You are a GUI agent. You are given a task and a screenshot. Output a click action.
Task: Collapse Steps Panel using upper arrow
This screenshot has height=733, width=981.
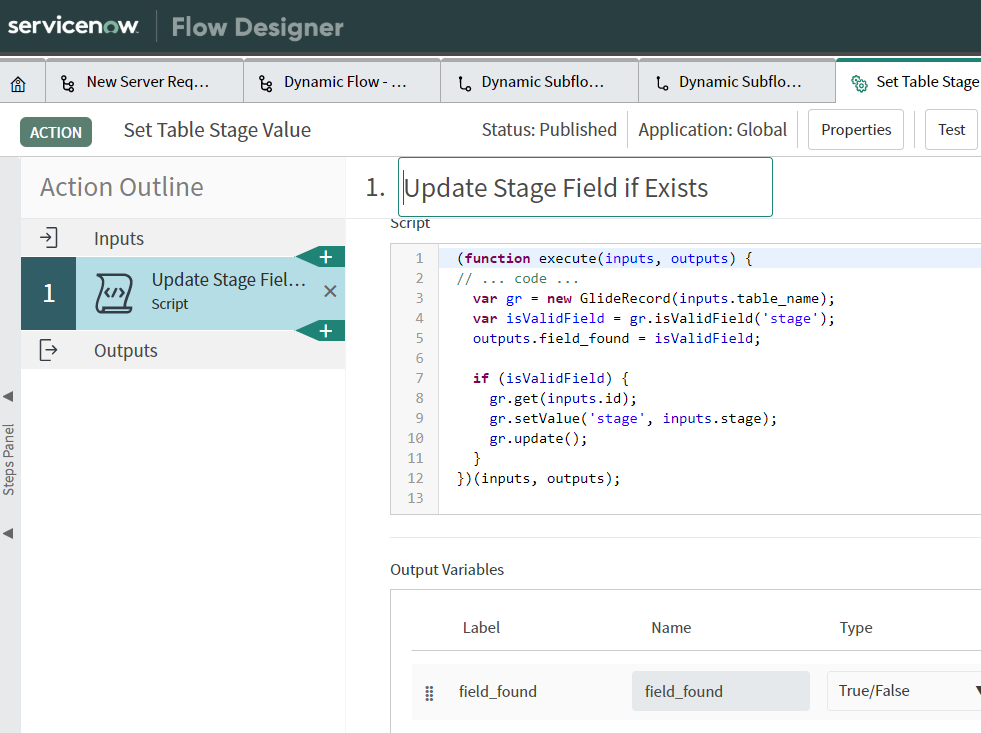tap(8, 397)
